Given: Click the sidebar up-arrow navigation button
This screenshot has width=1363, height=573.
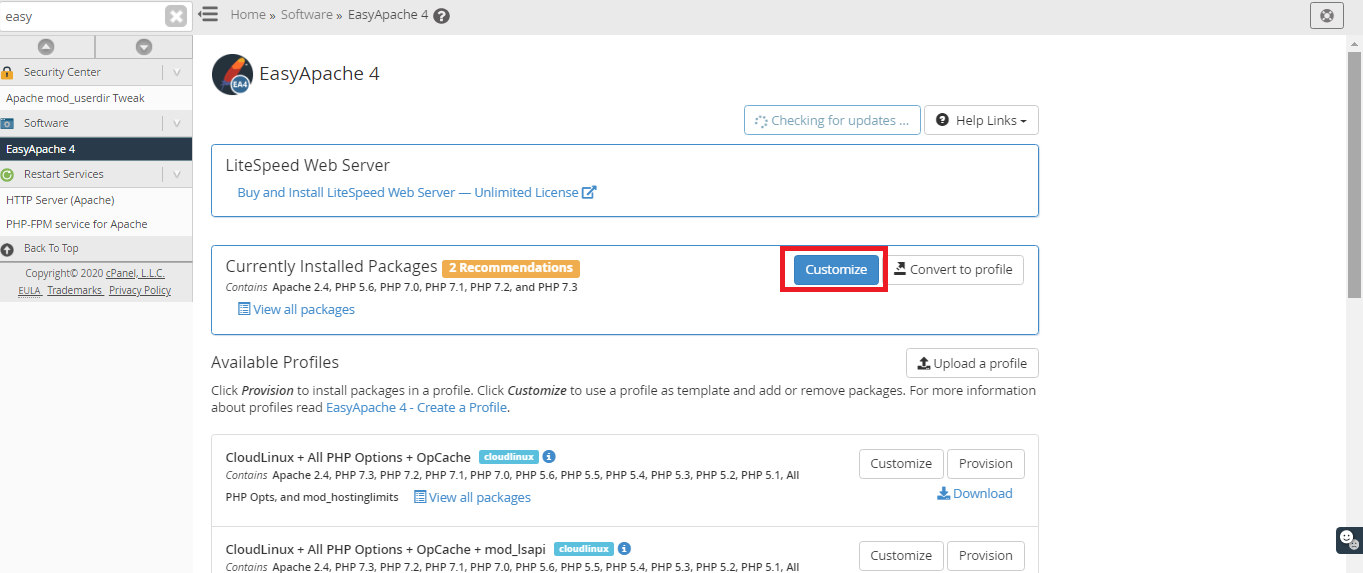Looking at the screenshot, I should pyautogui.click(x=46, y=47).
